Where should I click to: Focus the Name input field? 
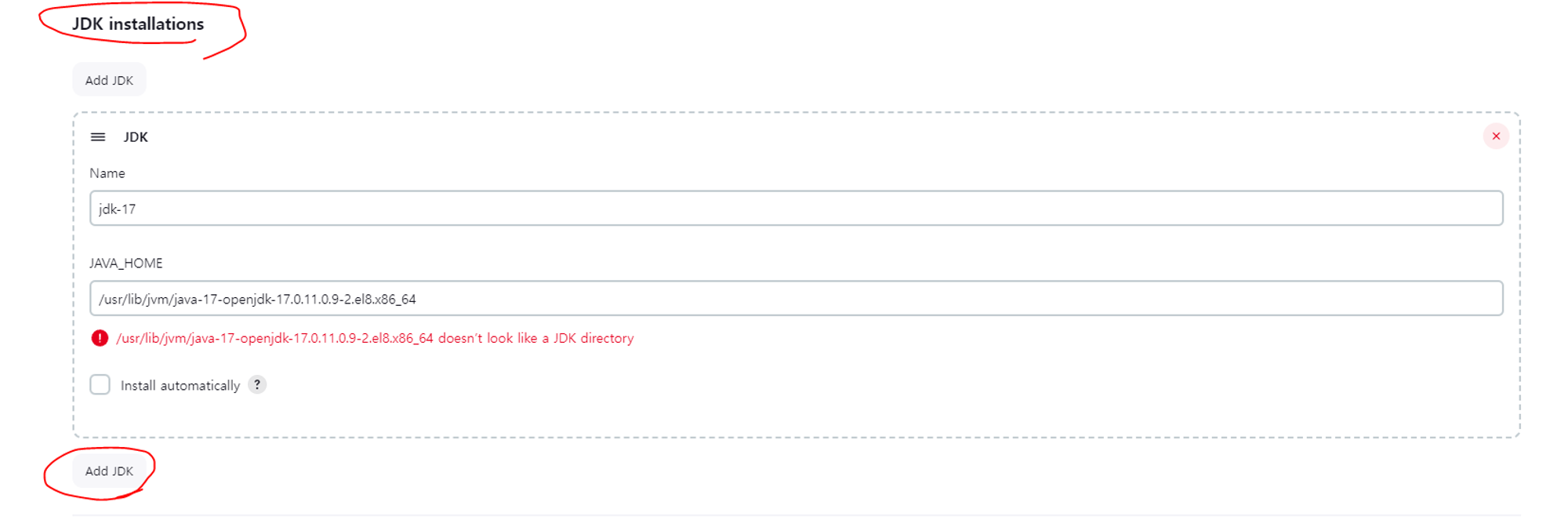(x=797, y=209)
